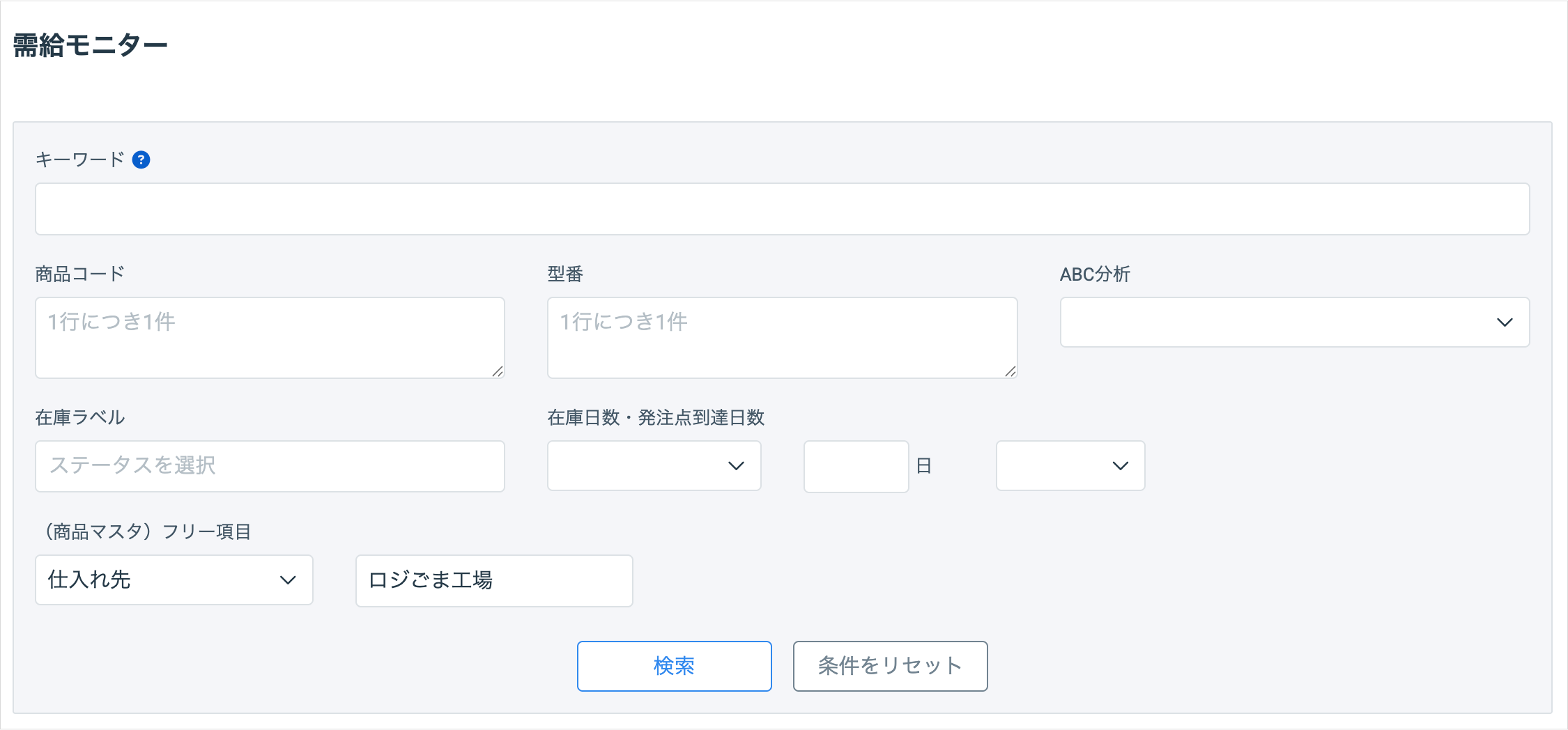This screenshot has width=1568, height=730.
Task: Open the ABC分析 dropdown
Action: 1294,323
